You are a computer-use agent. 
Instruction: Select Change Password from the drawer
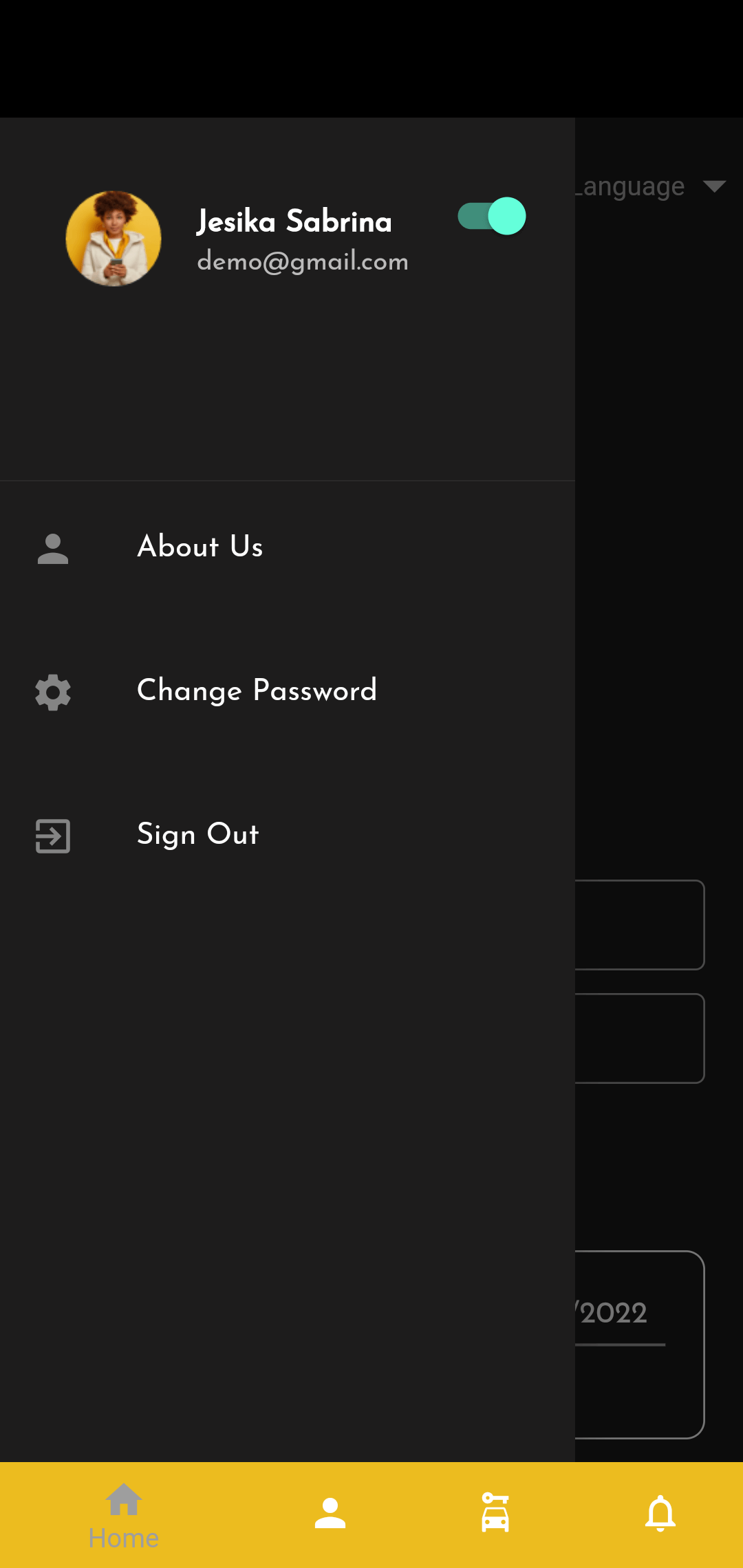click(257, 690)
